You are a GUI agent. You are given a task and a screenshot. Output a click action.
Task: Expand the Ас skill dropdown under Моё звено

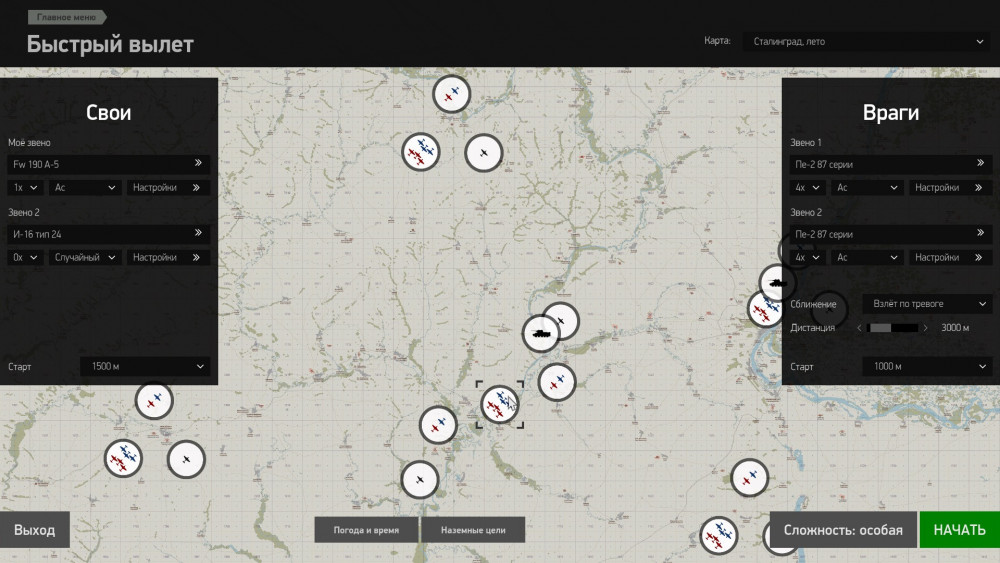tap(85, 187)
